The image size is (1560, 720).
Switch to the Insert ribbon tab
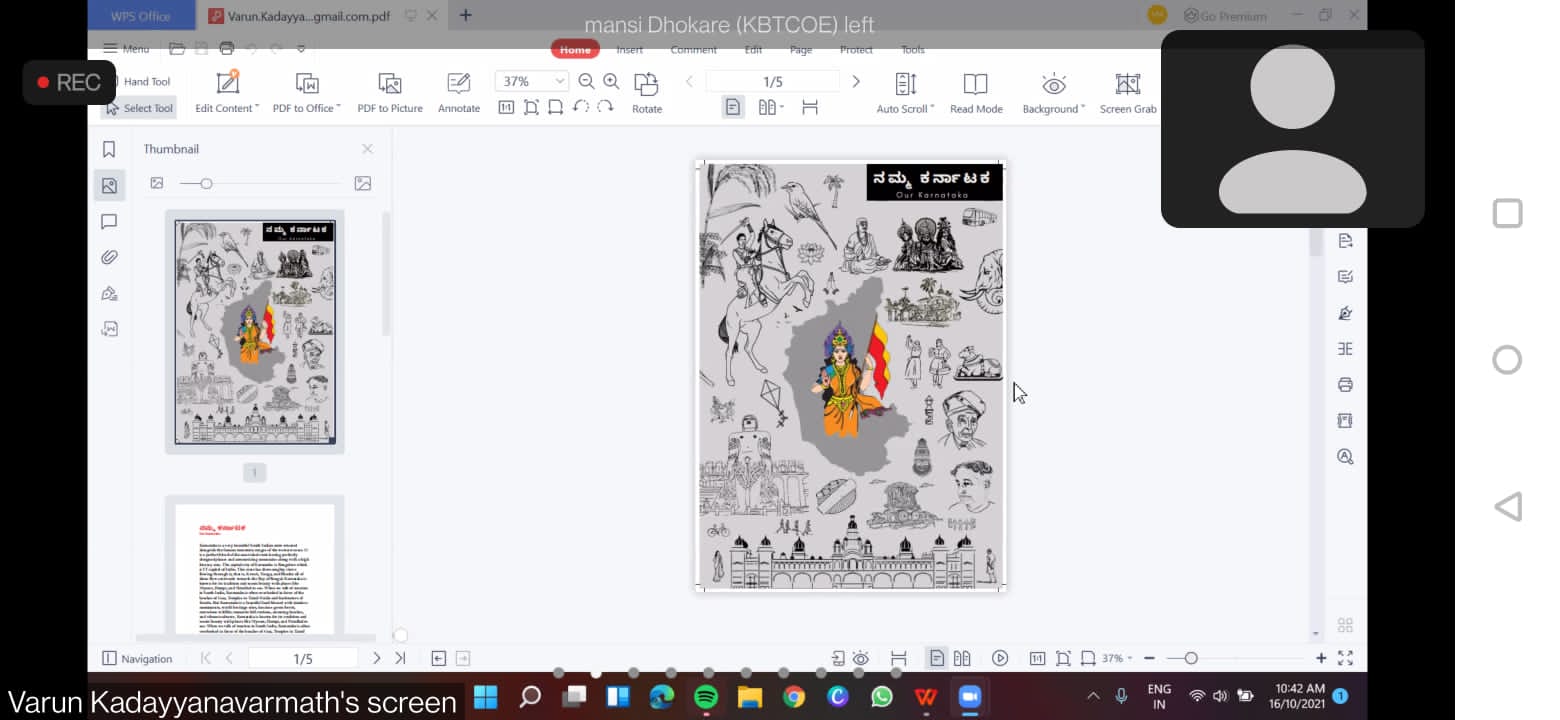pyautogui.click(x=630, y=49)
